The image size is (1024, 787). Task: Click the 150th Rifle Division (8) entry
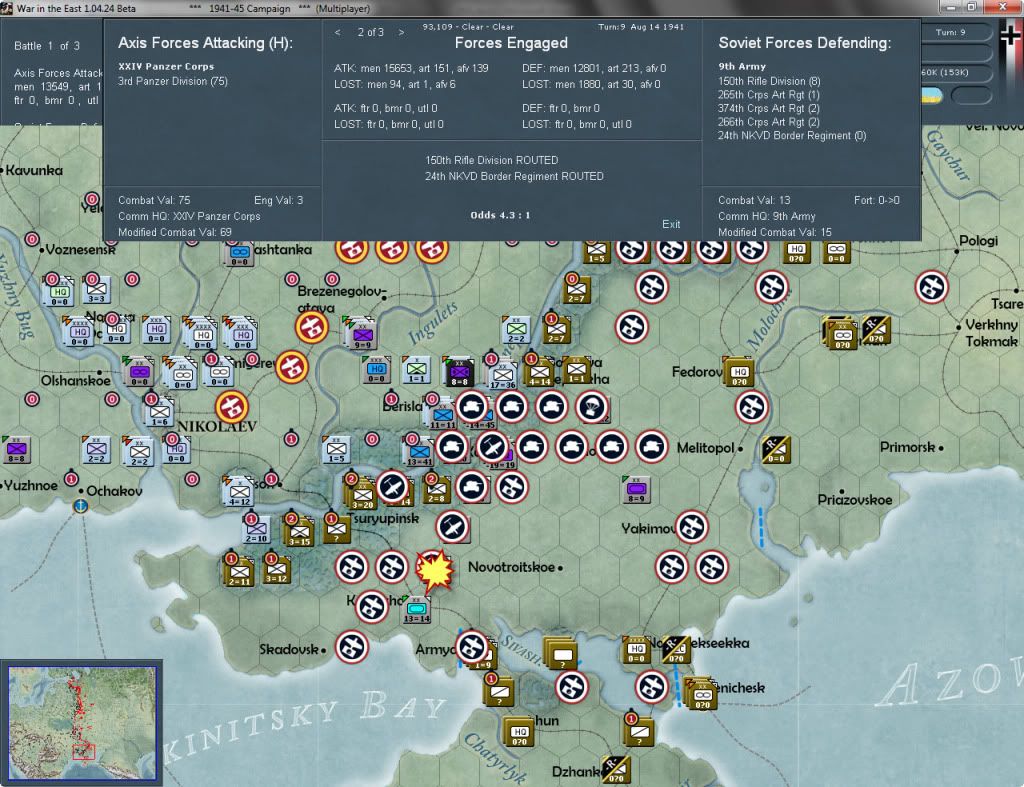(769, 81)
